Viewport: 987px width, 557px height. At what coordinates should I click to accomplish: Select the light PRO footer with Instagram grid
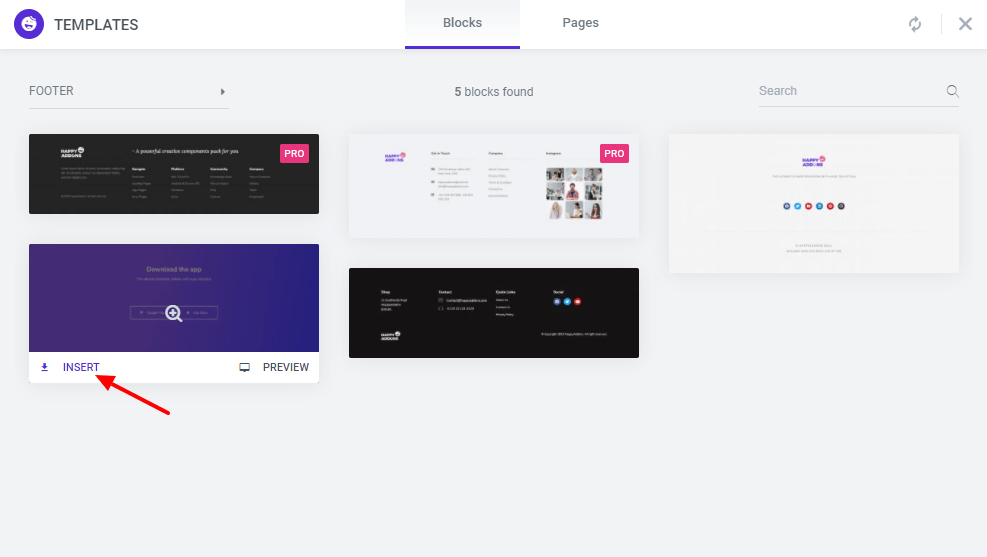click(494, 186)
